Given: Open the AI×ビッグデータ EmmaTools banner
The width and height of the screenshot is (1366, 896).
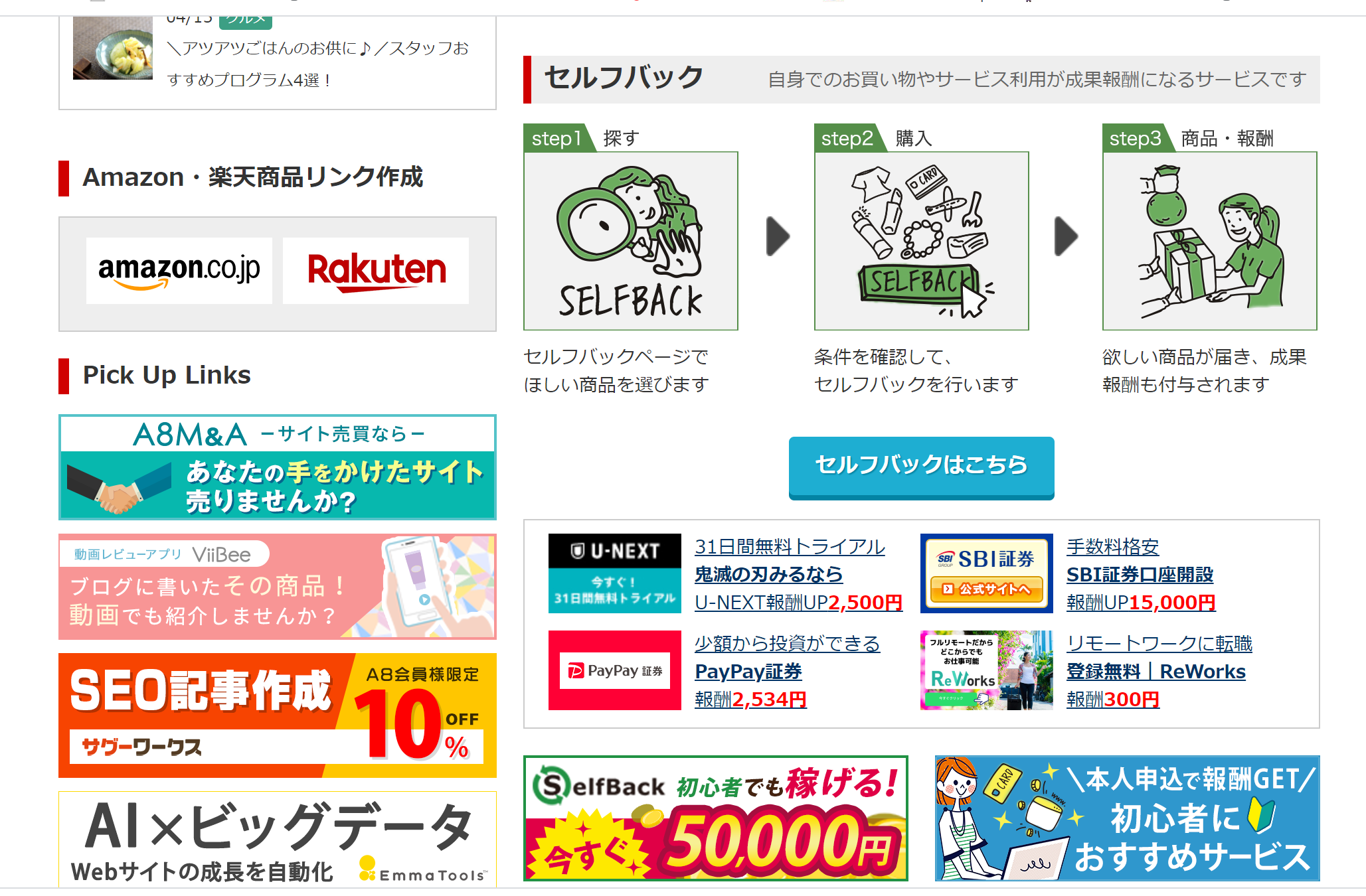Looking at the screenshot, I should [278, 840].
